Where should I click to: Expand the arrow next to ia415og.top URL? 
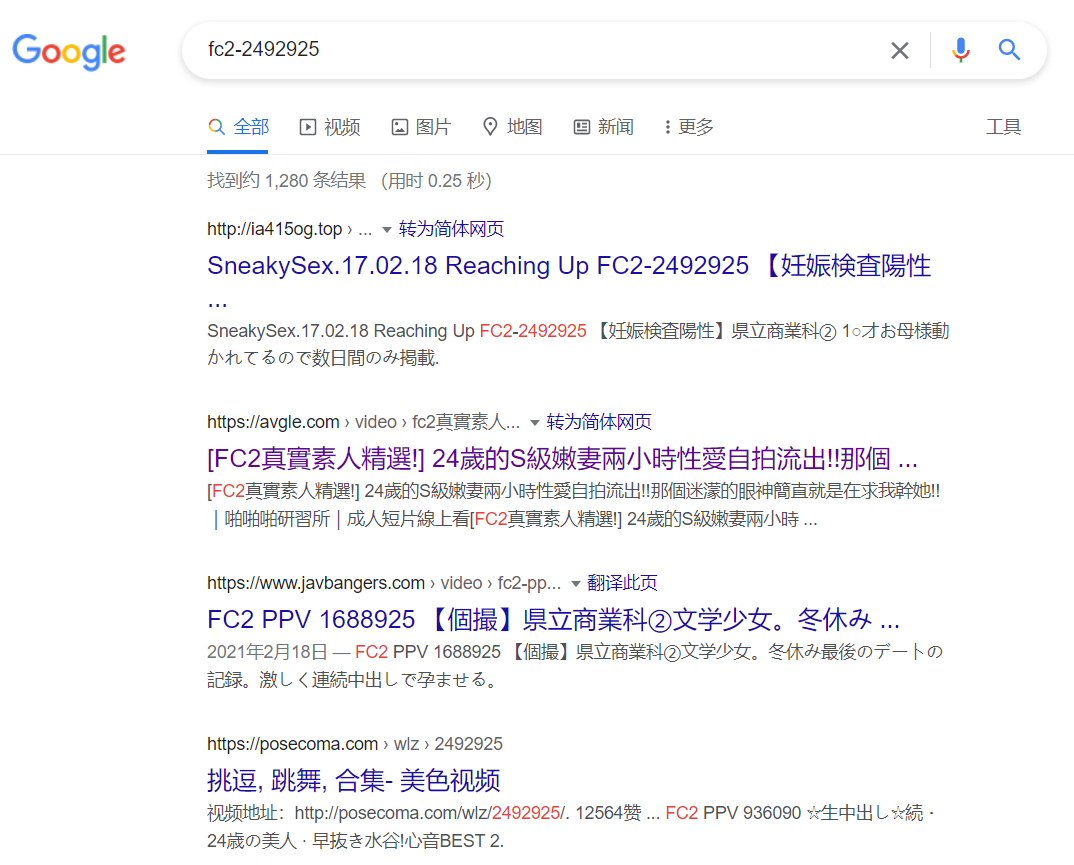(x=386, y=229)
